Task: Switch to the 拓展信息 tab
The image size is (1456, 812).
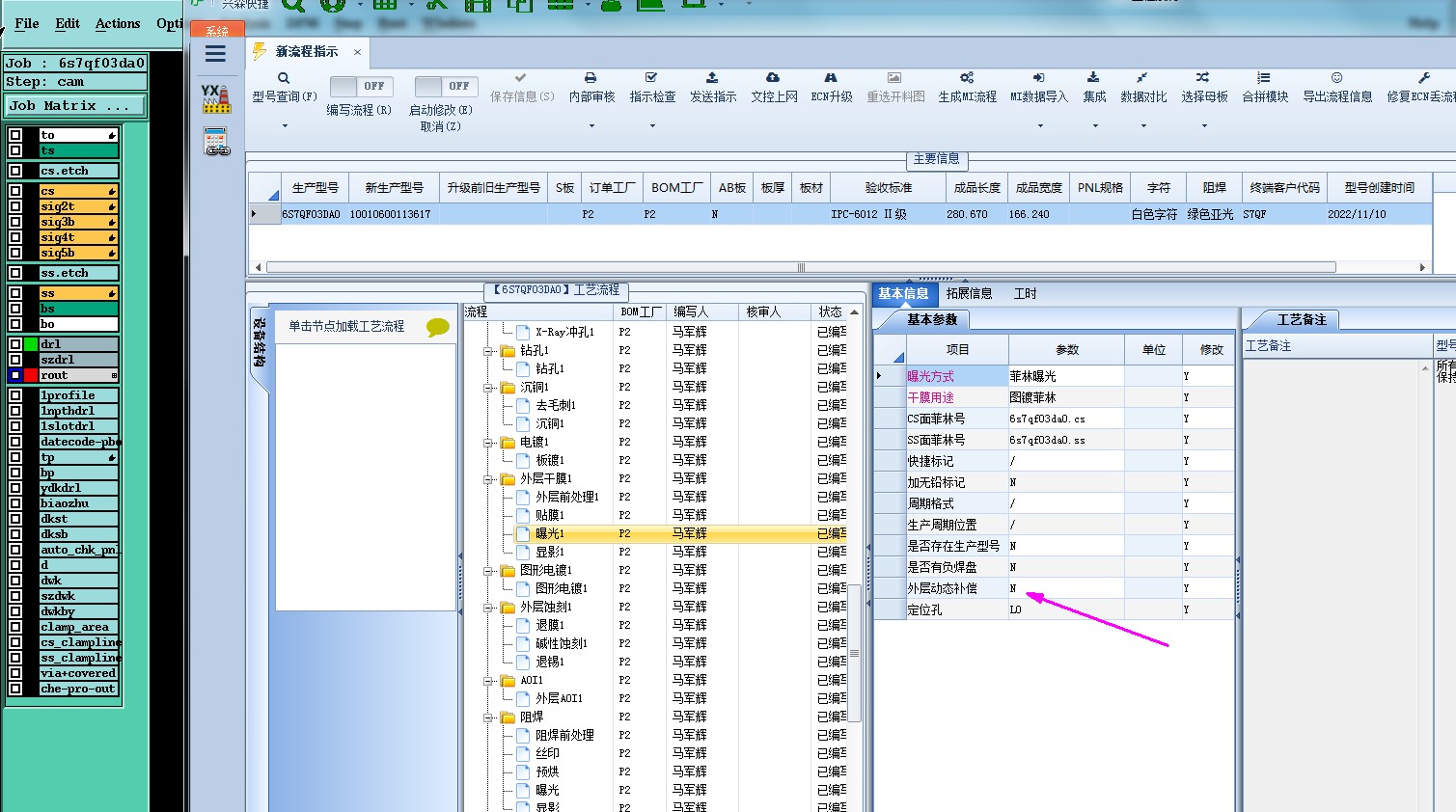Action: click(969, 293)
